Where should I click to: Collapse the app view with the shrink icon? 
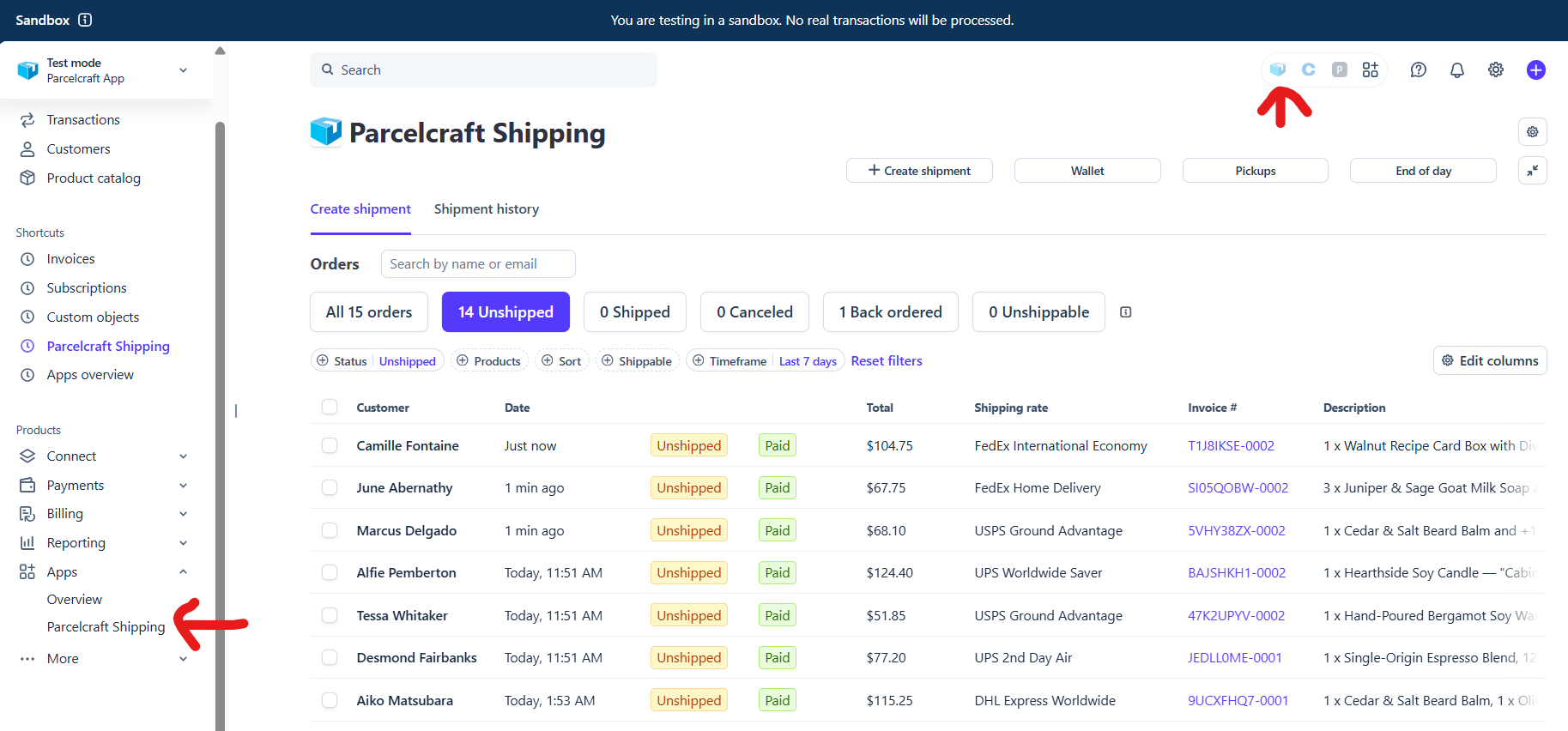pyautogui.click(x=1533, y=171)
